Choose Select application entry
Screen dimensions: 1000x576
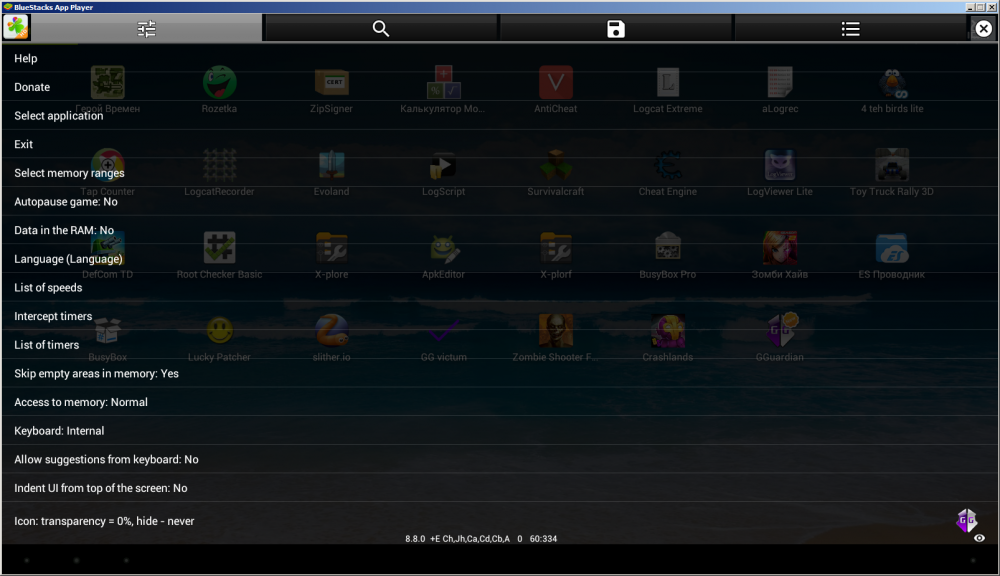[58, 116]
